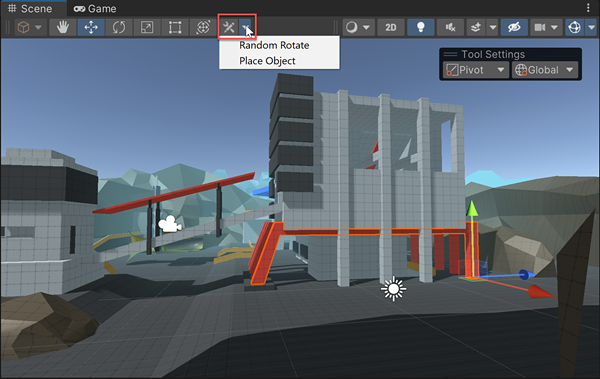600x379 pixels.
Task: Select the Transform tool
Action: (203, 27)
